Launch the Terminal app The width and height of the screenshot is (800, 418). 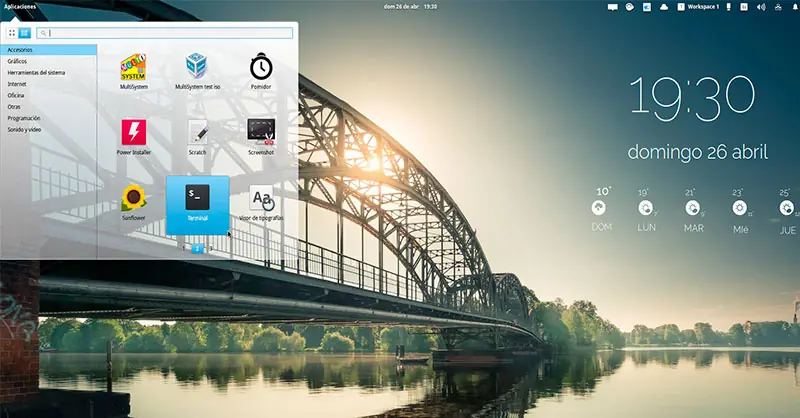coord(197,205)
